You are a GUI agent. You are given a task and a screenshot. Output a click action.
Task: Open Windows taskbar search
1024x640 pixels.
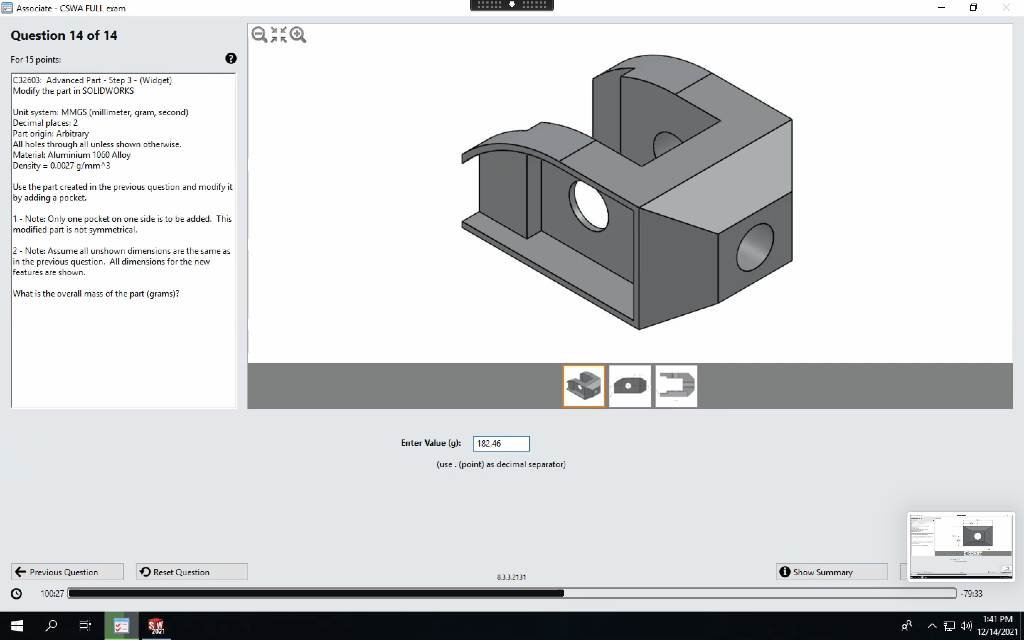[51, 626]
